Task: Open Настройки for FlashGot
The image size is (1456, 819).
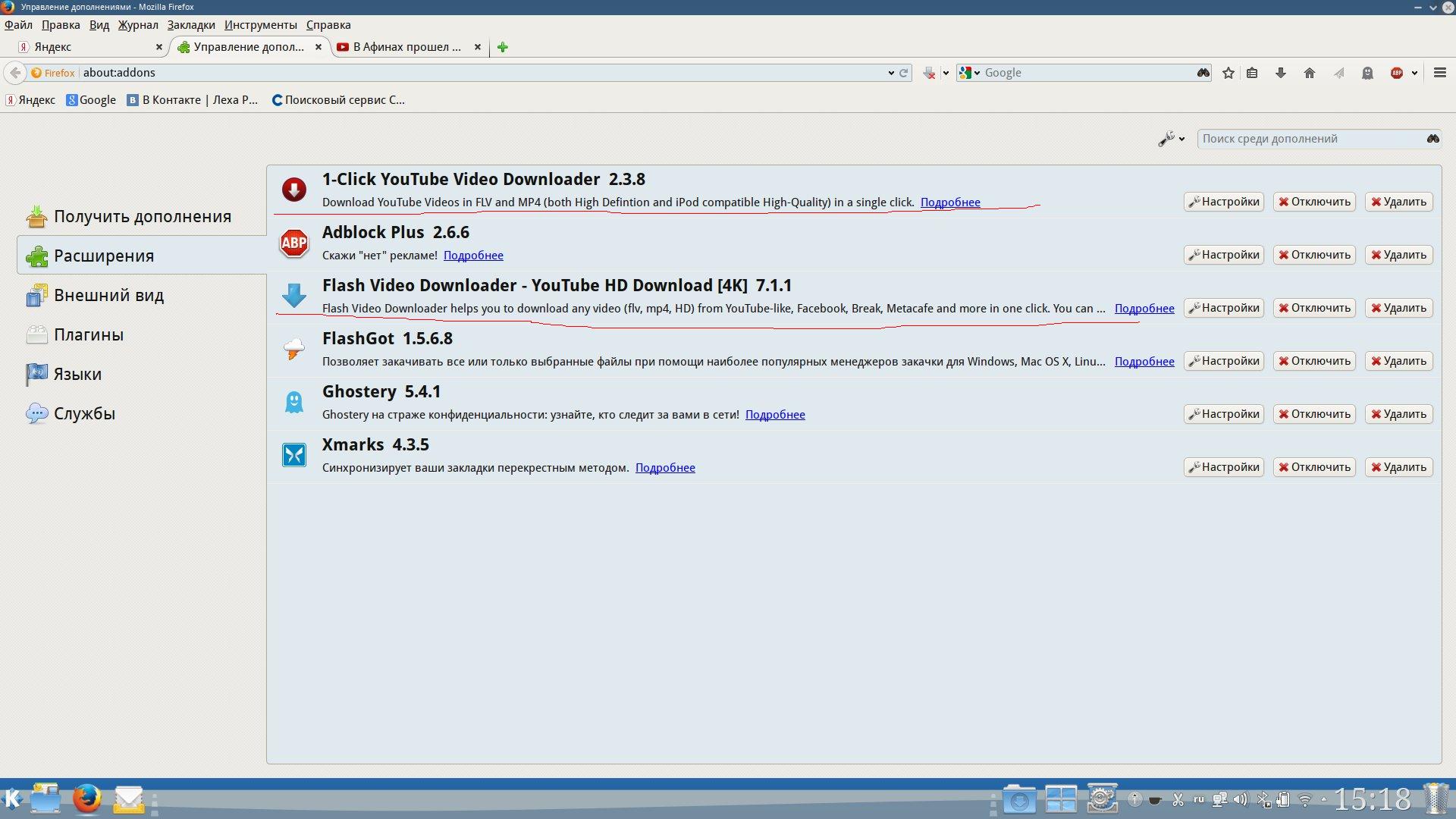Action: pyautogui.click(x=1223, y=361)
